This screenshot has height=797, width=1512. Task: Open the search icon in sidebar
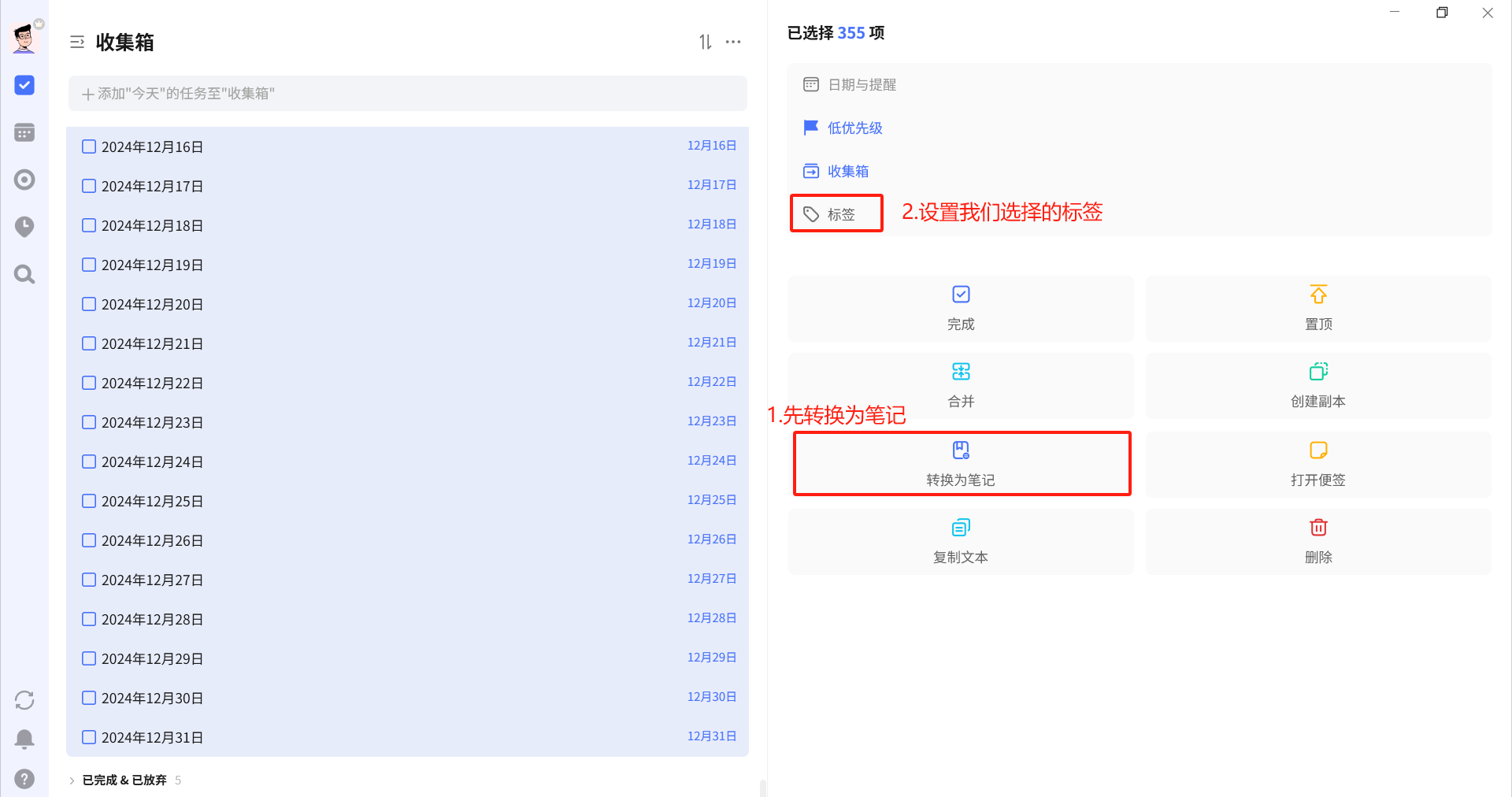(24, 274)
